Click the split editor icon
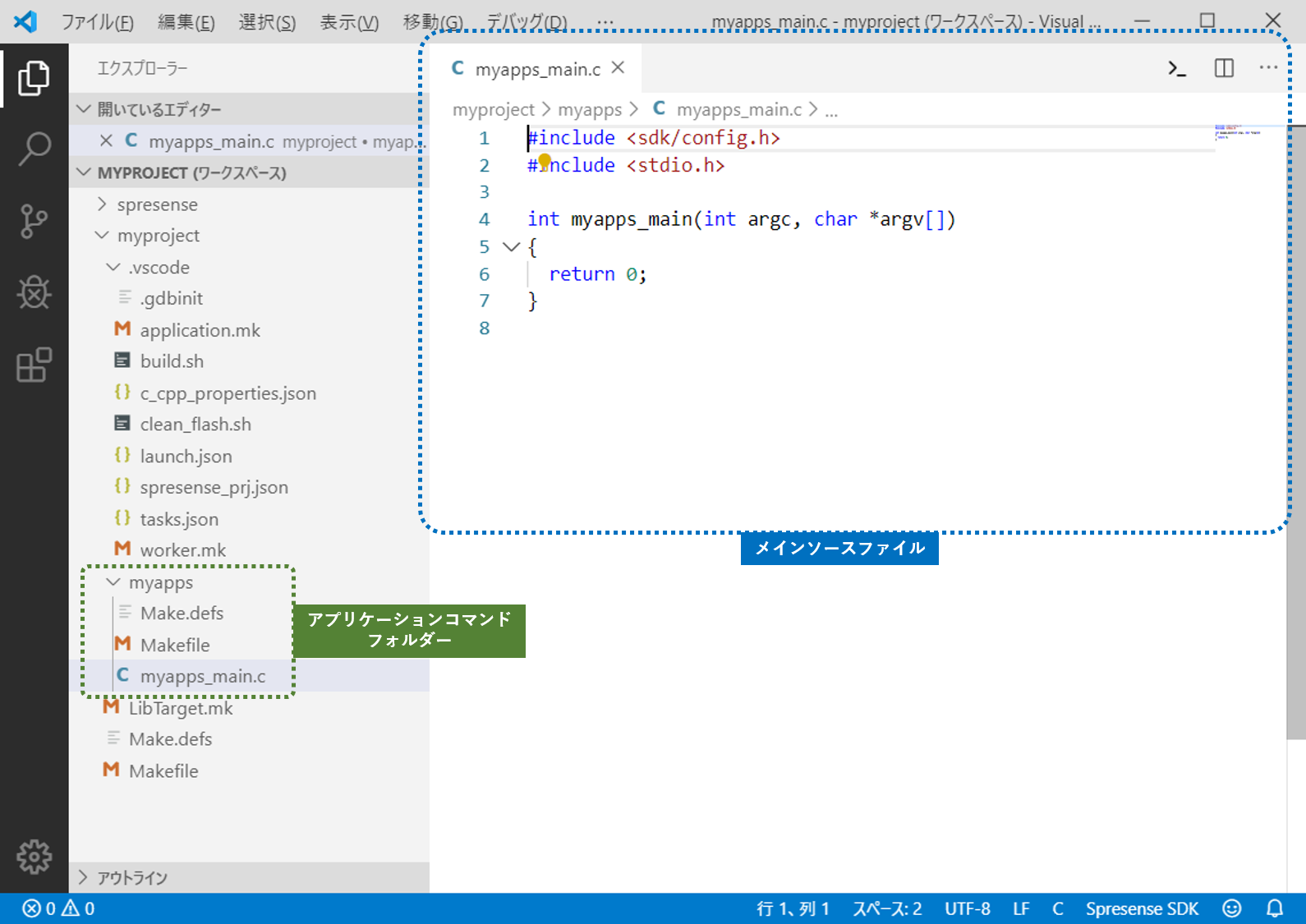 tap(1224, 69)
